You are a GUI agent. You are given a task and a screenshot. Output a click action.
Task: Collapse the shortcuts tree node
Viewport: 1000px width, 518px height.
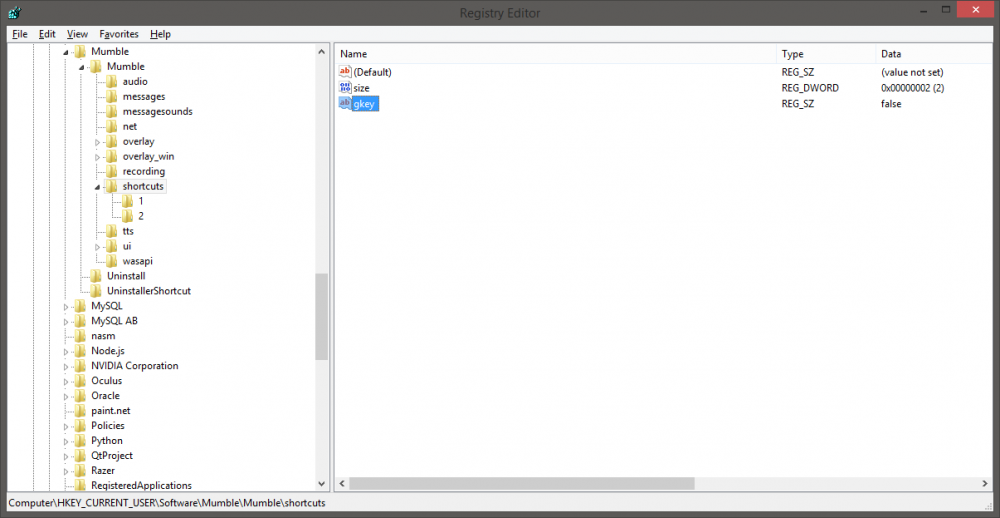coord(98,187)
